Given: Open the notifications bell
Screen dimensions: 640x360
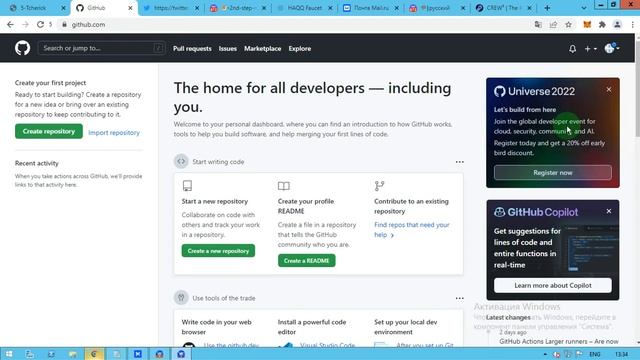Looking at the screenshot, I should [572, 49].
